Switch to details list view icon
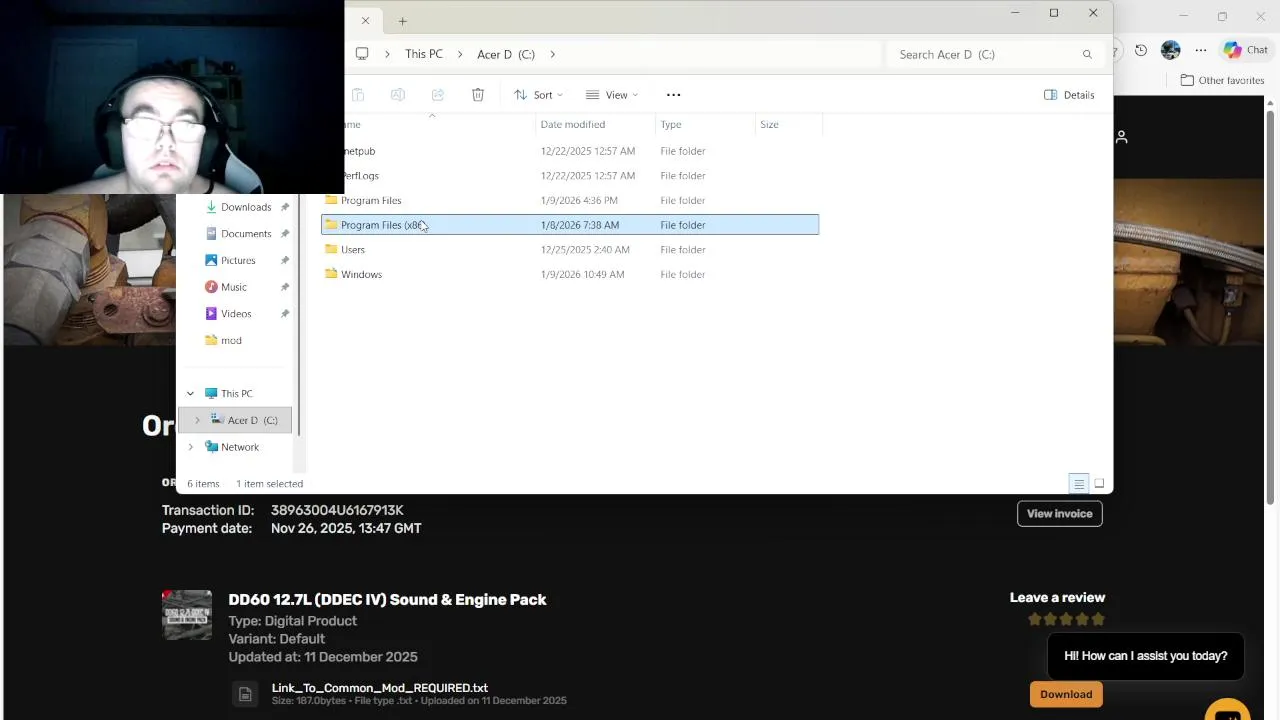The image size is (1280, 720). tap(1079, 484)
